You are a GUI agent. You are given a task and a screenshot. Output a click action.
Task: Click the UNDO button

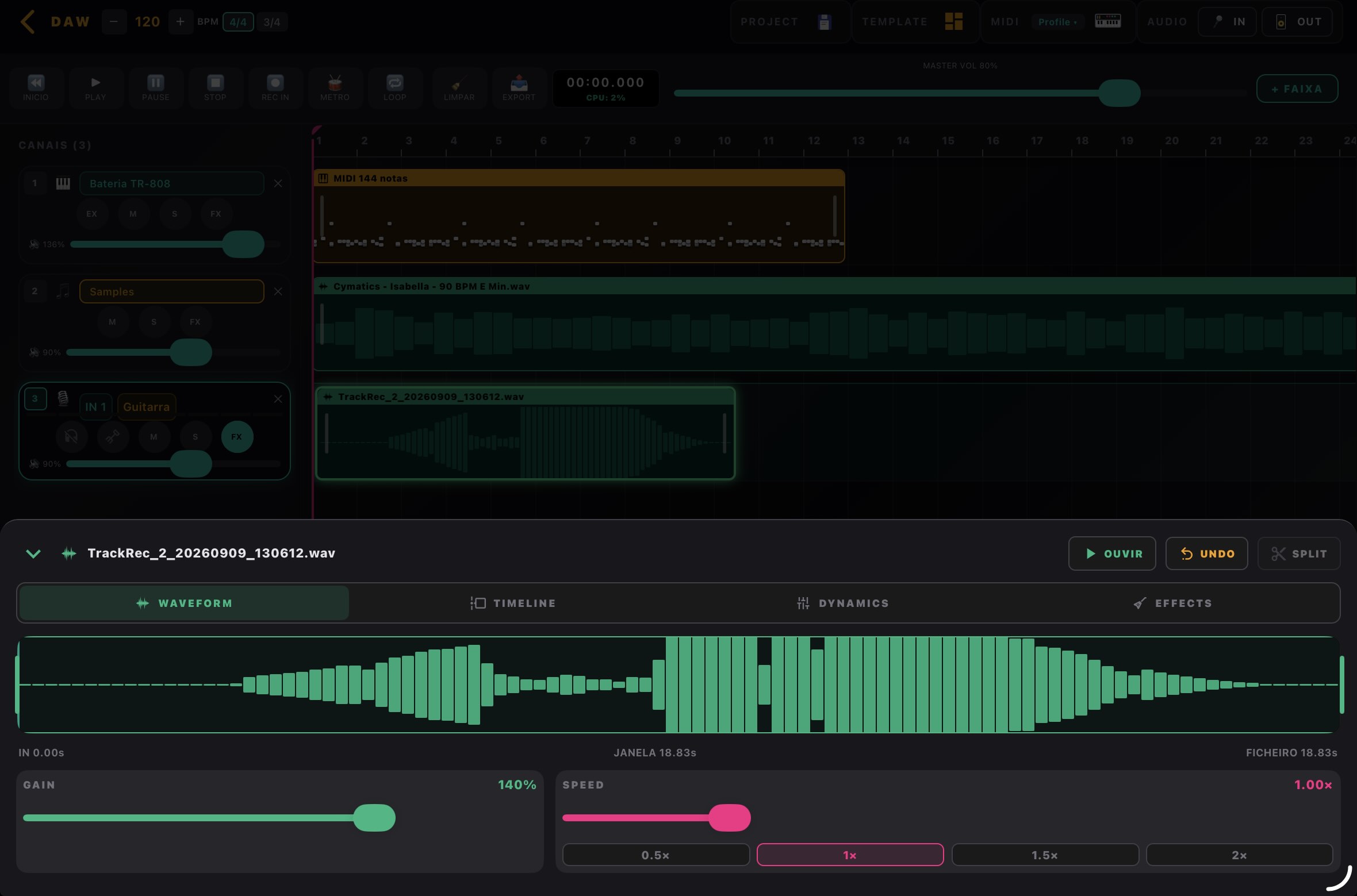(x=1206, y=553)
